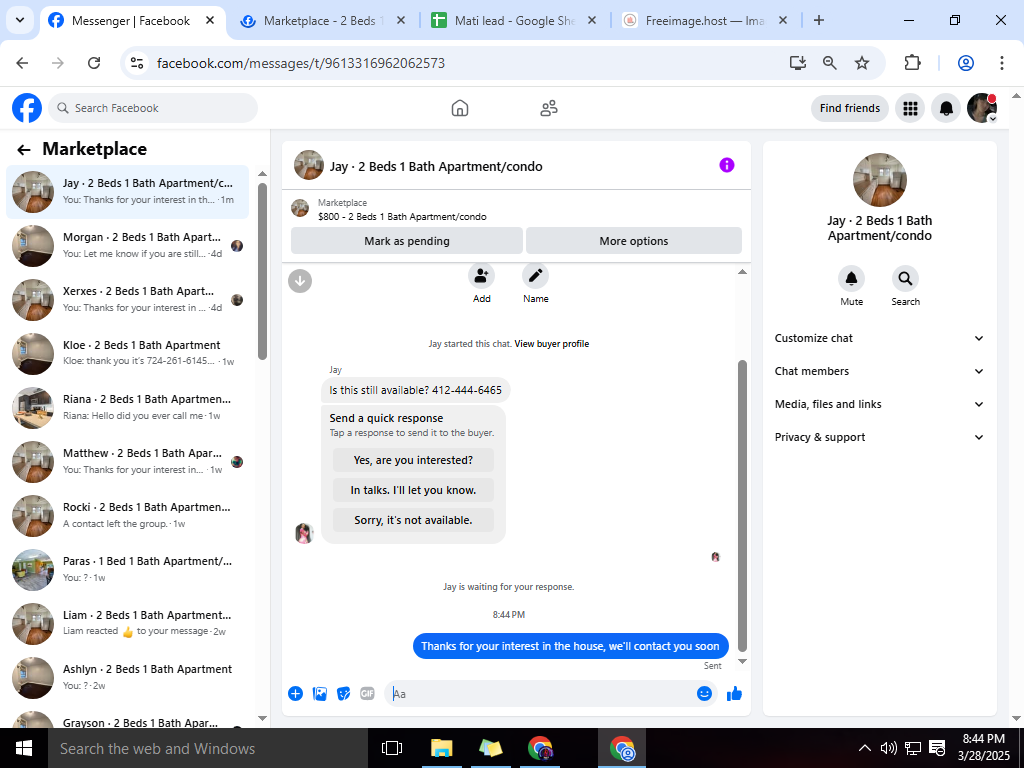1024x768 pixels.
Task: Show hidden system tray icons
Action: (x=864, y=748)
